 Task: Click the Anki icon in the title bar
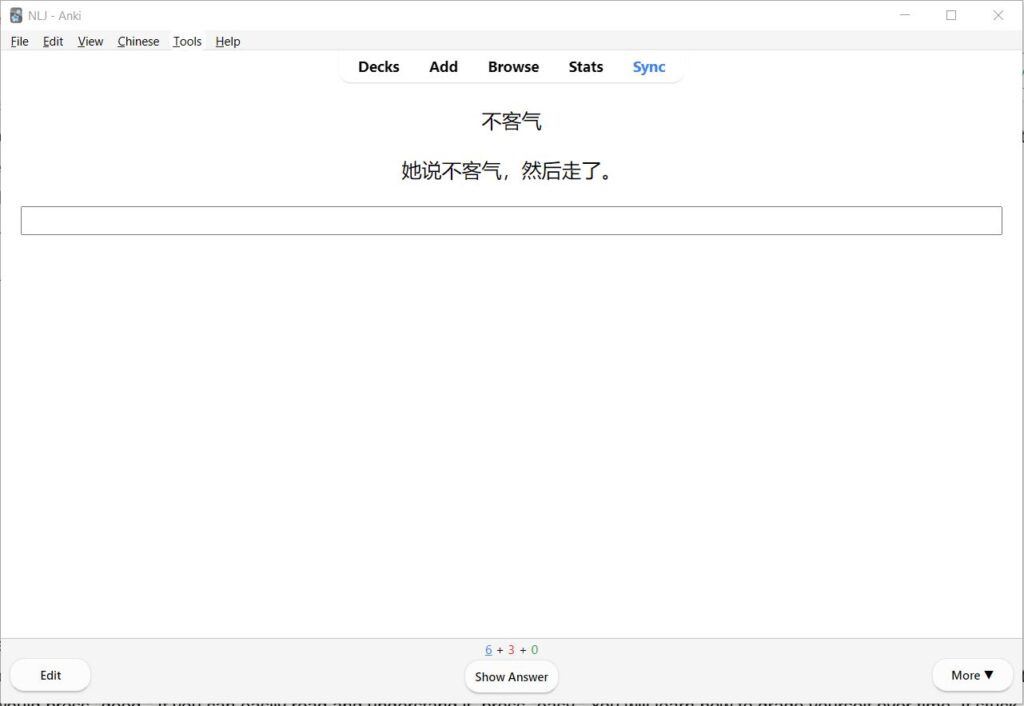click(x=14, y=15)
